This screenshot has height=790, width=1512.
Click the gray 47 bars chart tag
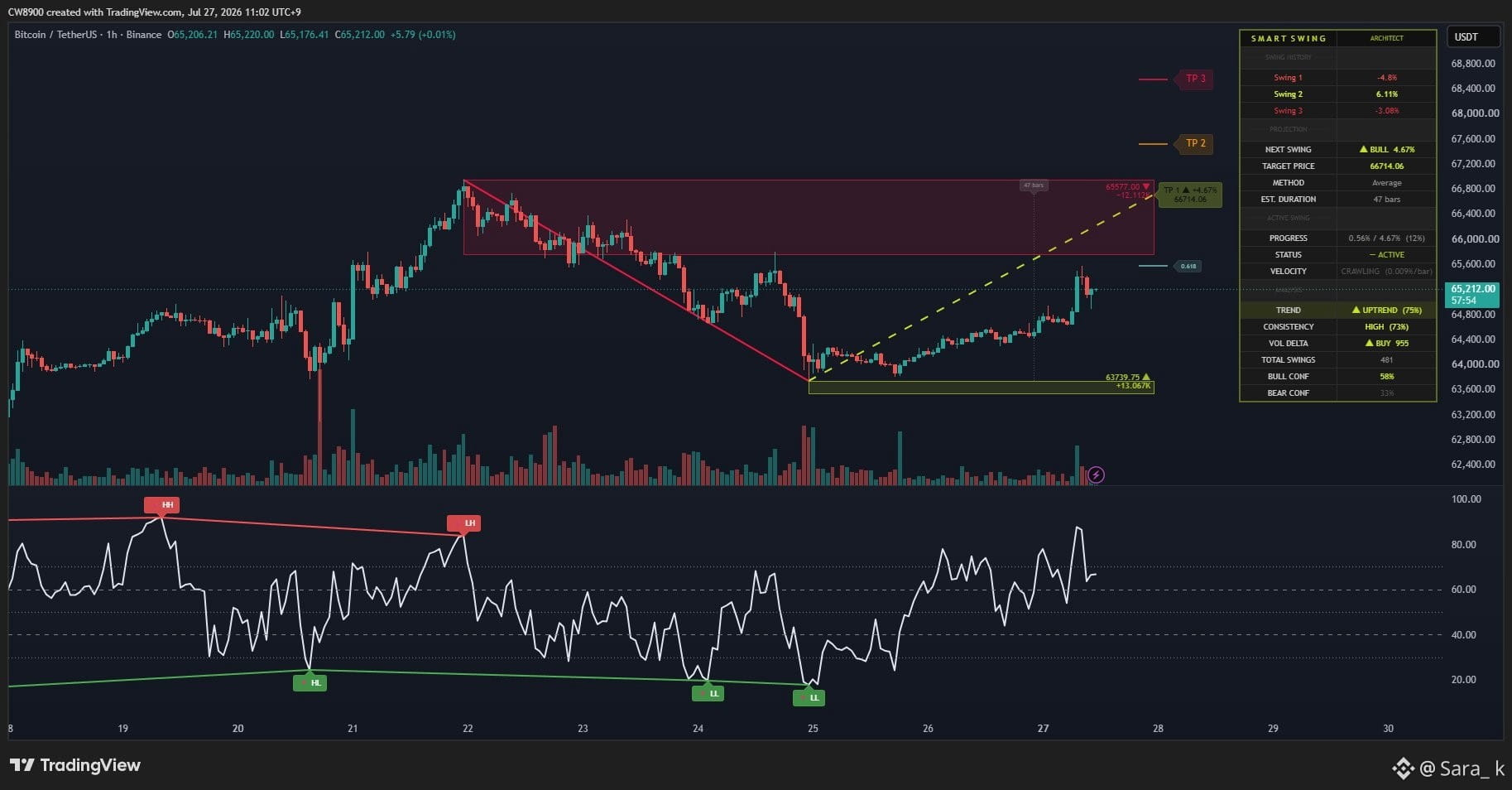(1033, 185)
